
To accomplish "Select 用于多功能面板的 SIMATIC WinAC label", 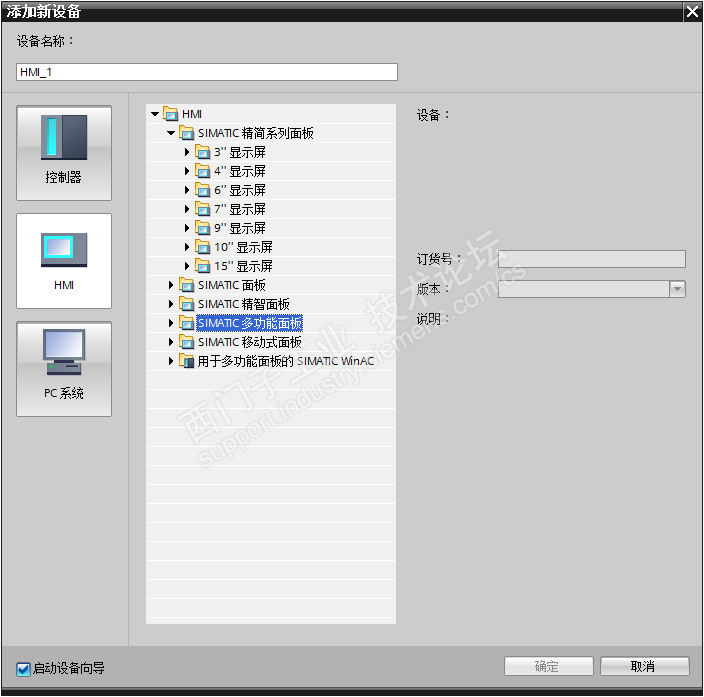I will (286, 361).
